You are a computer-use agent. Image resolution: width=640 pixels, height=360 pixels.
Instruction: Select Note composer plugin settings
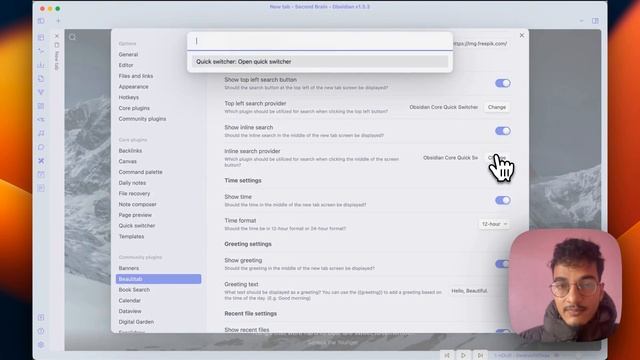[138, 204]
